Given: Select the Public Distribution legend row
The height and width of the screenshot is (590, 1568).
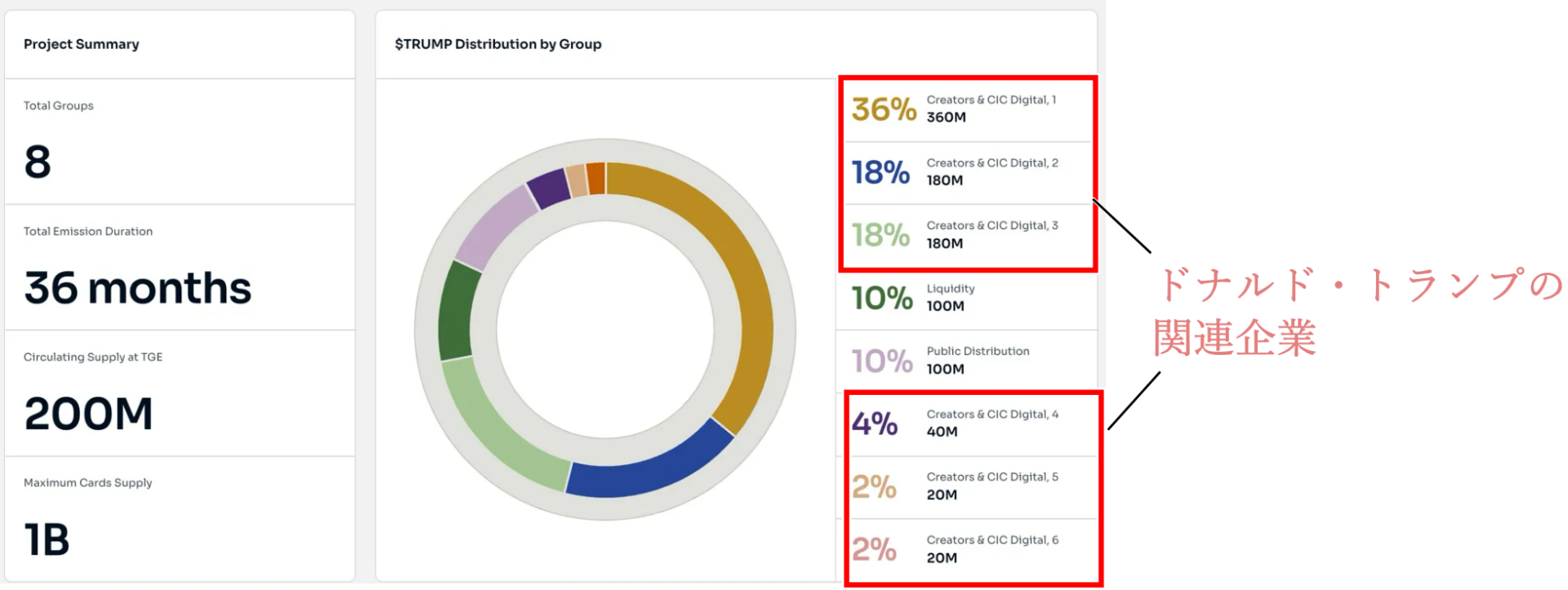Looking at the screenshot, I should point(968,361).
